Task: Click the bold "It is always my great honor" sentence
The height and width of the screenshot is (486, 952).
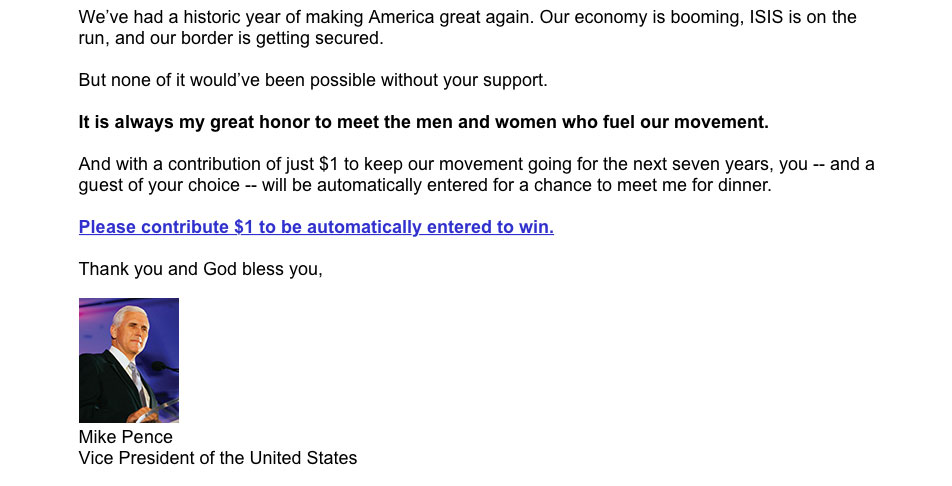Action: click(423, 122)
